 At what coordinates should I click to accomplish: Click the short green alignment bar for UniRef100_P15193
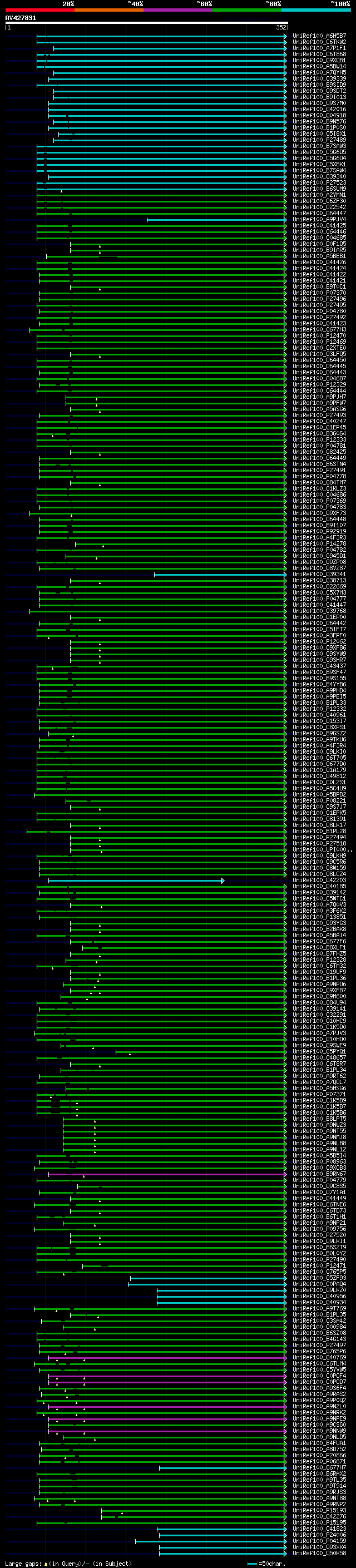tap(194, 1511)
